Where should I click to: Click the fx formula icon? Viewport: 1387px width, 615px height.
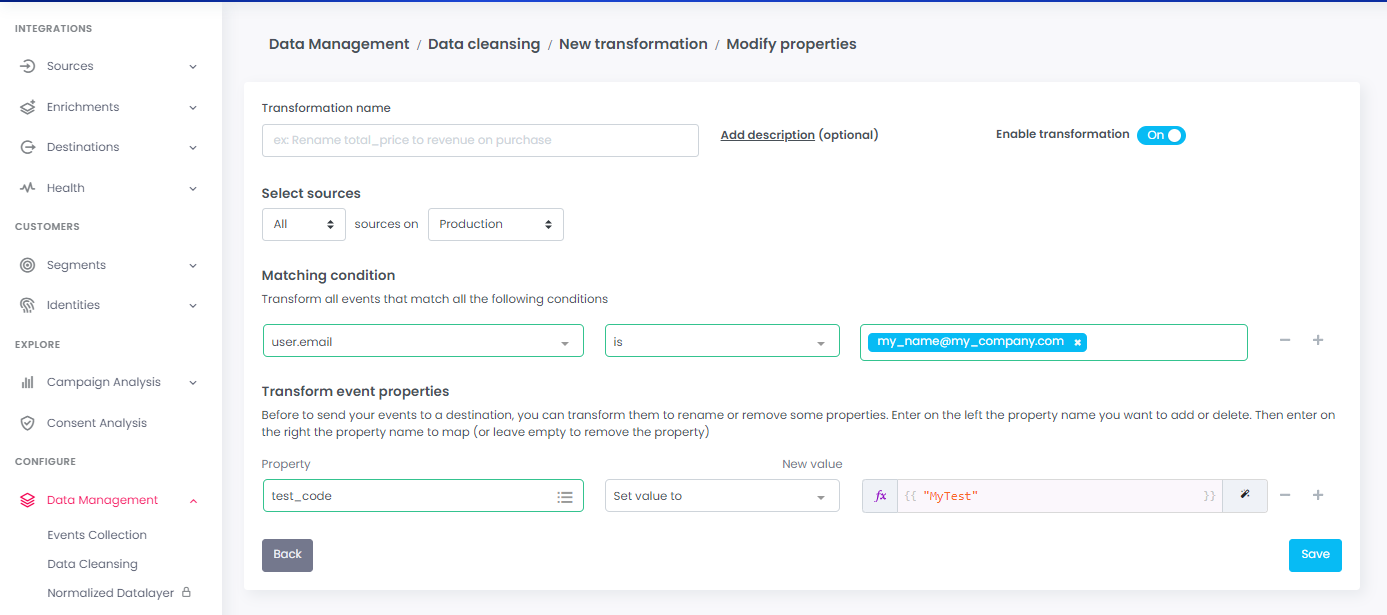(x=880, y=496)
